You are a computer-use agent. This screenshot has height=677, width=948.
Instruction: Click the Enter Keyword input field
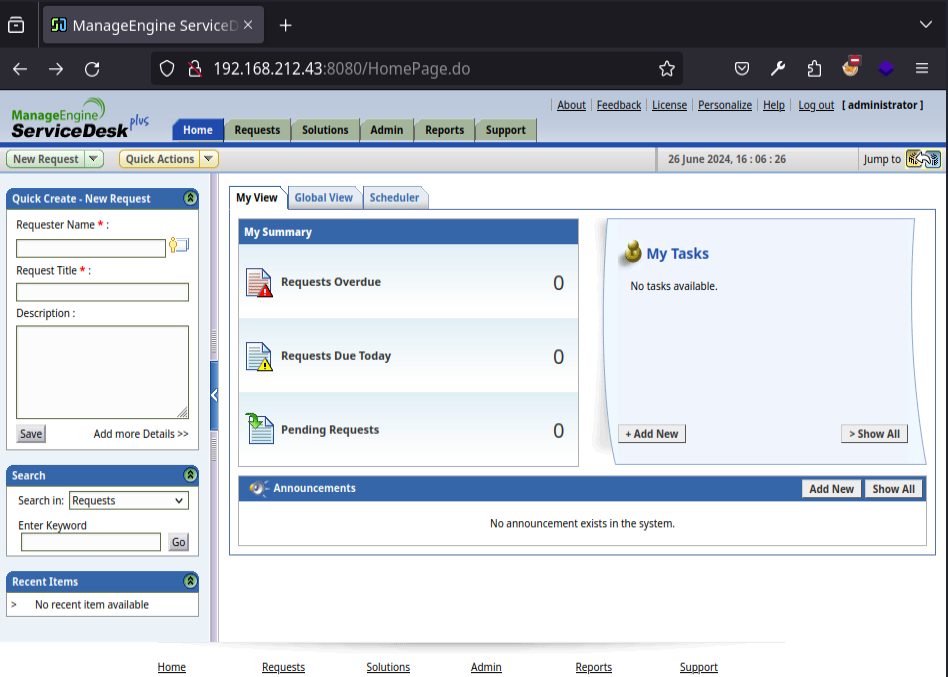[90, 541]
